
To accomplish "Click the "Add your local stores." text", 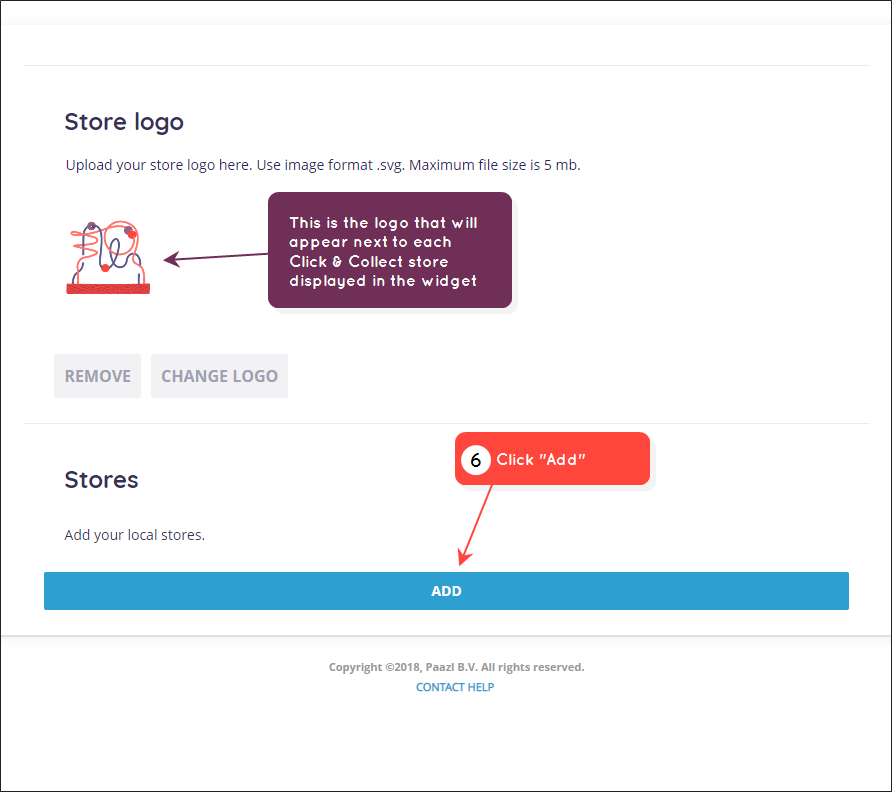I will [135, 535].
